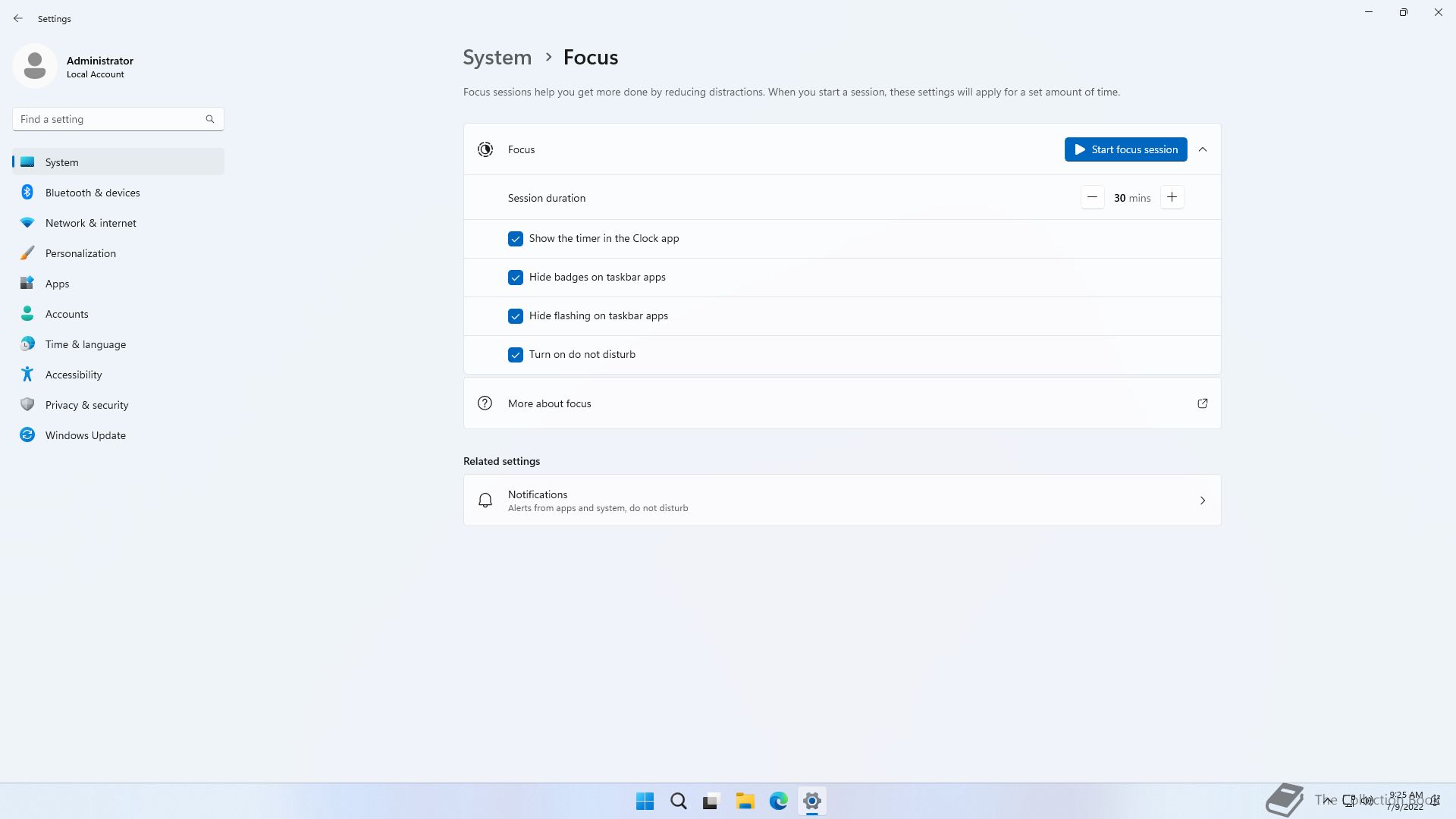Increase session duration with plus button
This screenshot has width=1456, height=819.
point(1172,198)
